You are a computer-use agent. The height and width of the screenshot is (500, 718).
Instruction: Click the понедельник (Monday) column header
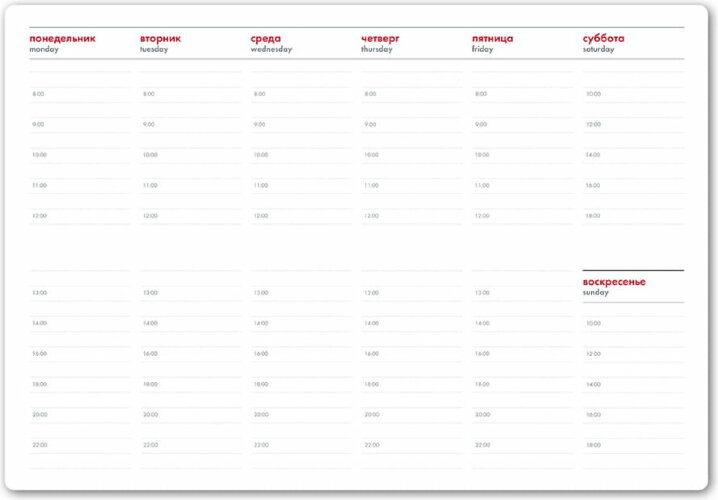tap(62, 39)
